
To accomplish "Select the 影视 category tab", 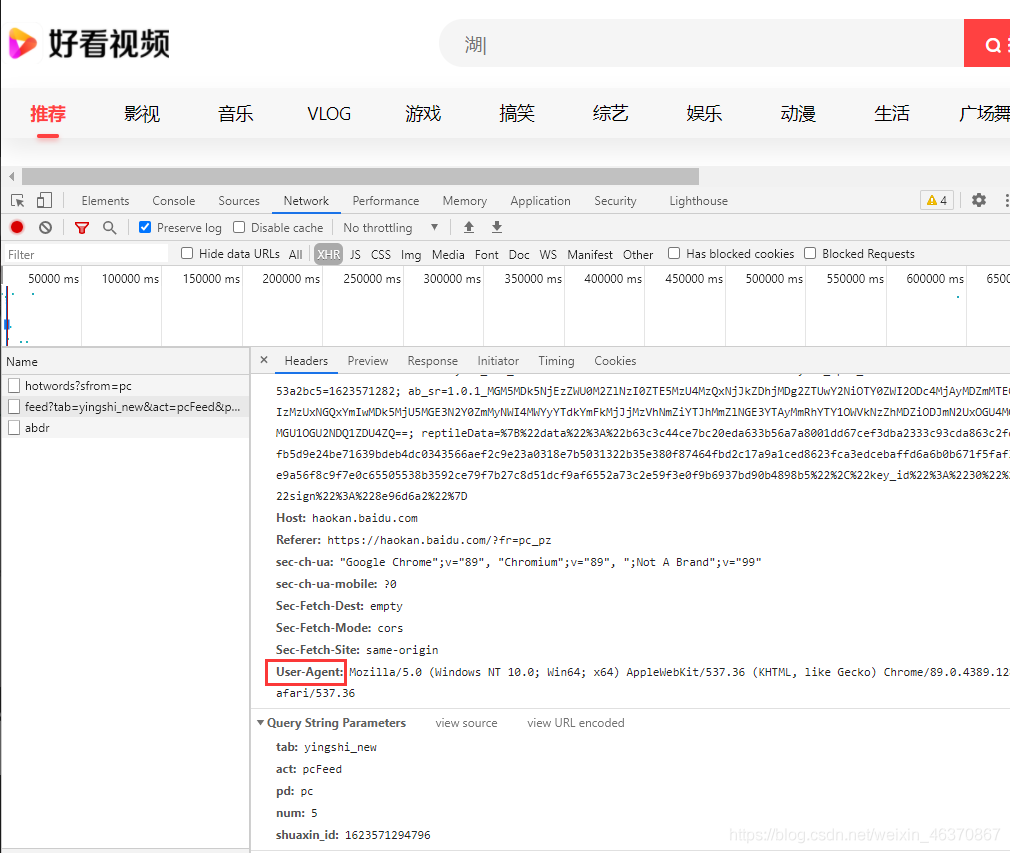I will (142, 113).
